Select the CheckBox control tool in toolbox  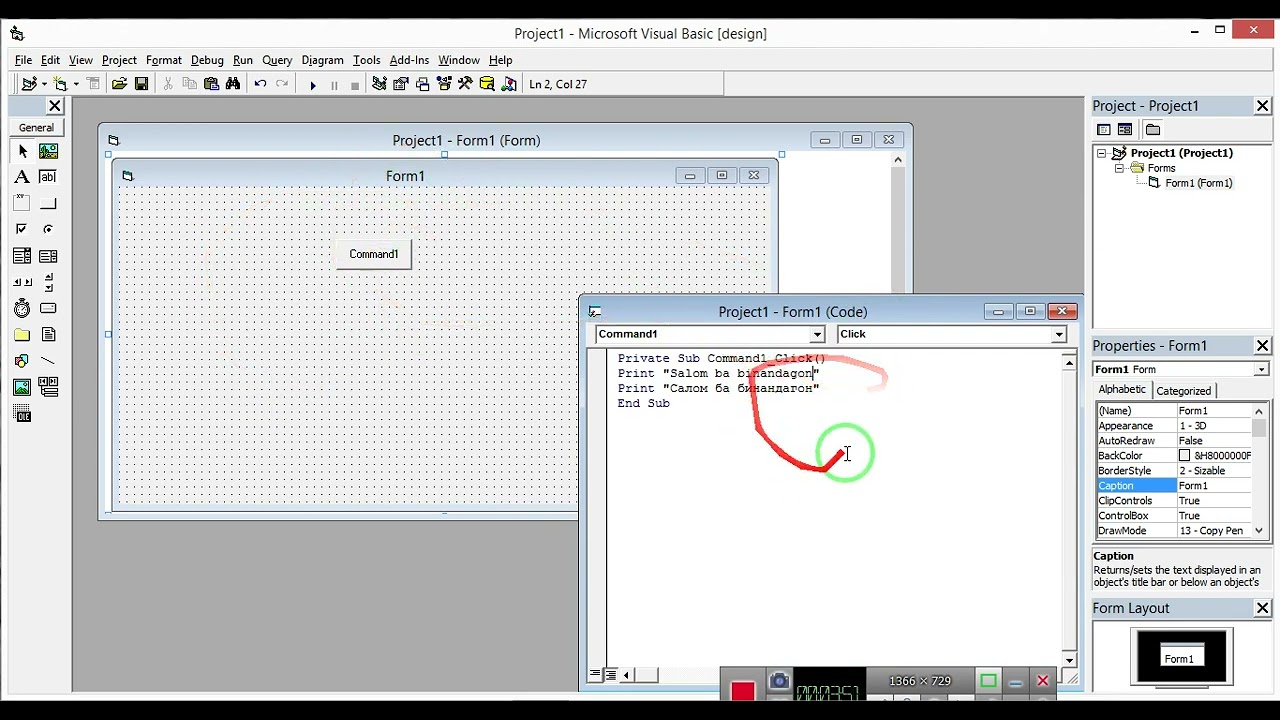(x=22, y=229)
